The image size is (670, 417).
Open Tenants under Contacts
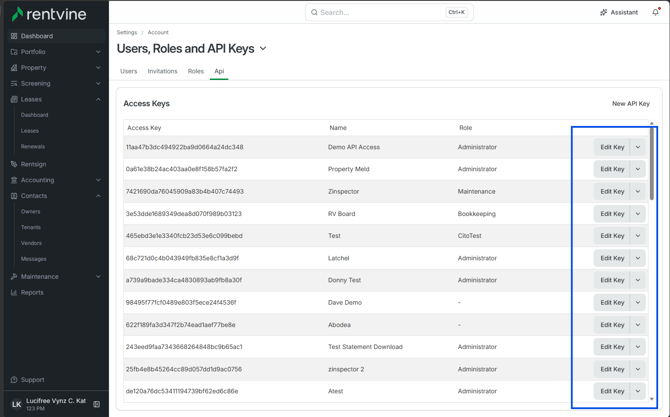(31, 227)
